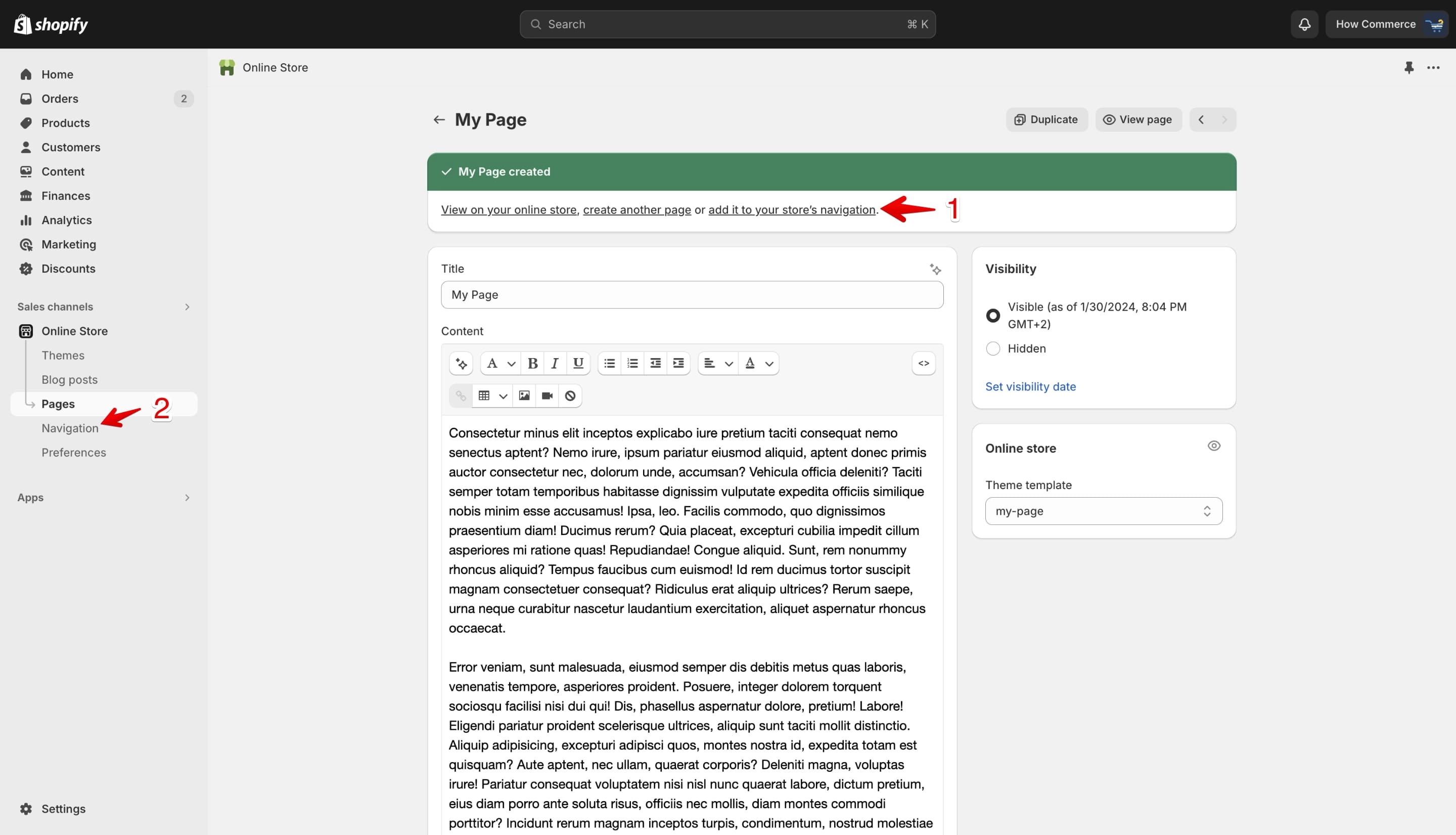This screenshot has width=1456, height=835.
Task: Click the Duplicate button
Action: tap(1046, 120)
